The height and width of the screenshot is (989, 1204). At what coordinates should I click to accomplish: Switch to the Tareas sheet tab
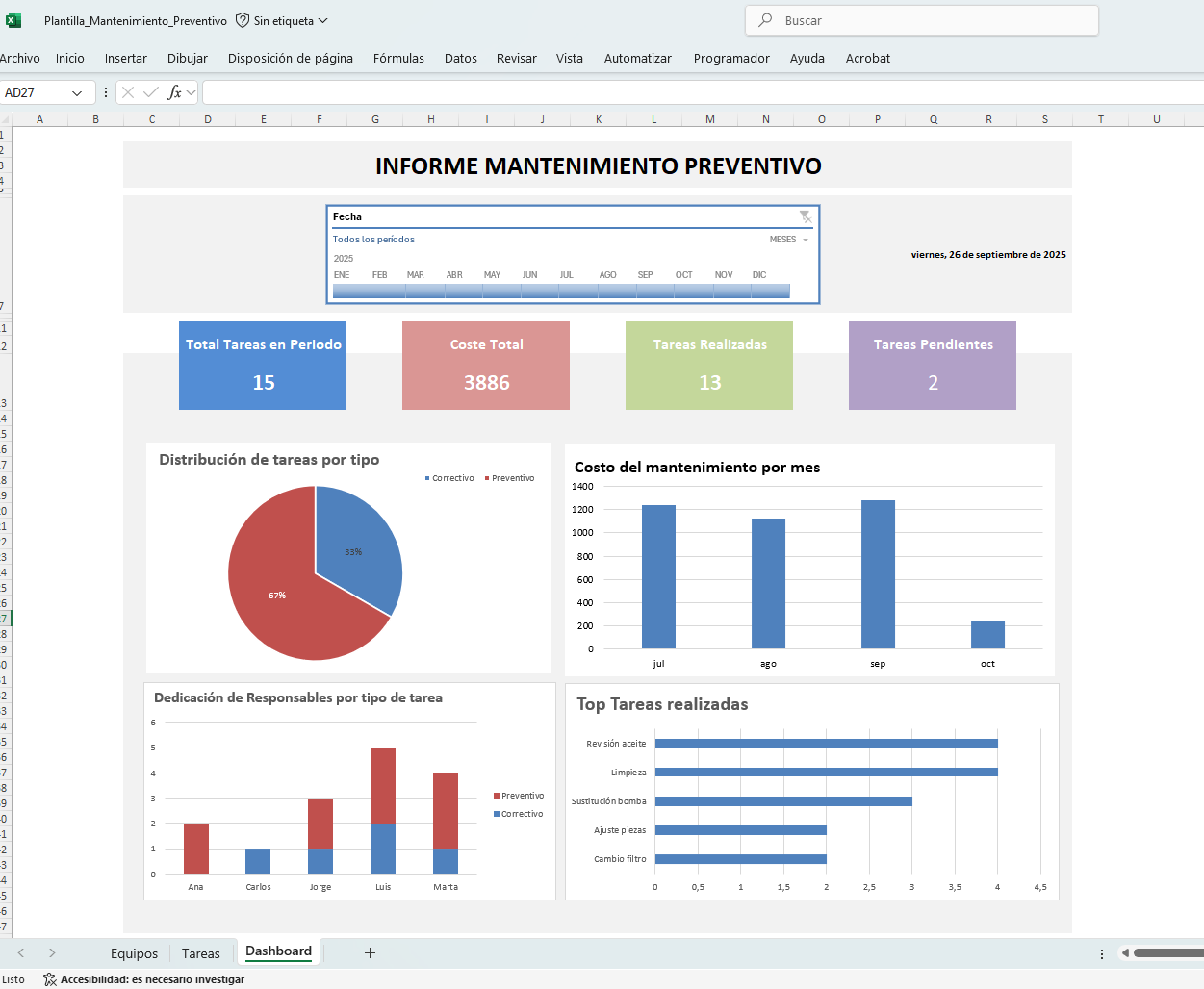200,952
